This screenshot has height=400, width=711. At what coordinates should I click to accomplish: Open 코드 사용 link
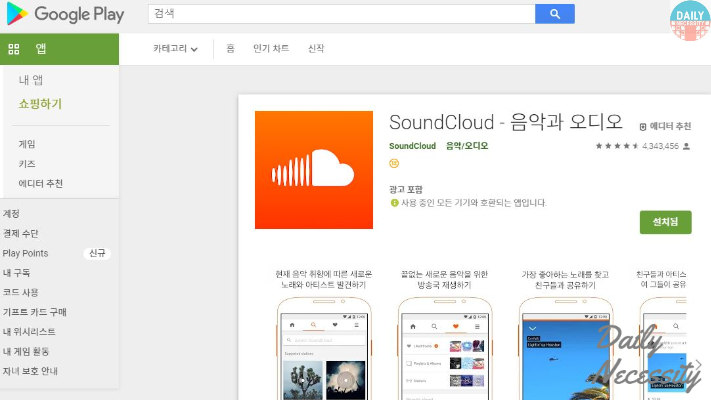tap(21, 293)
